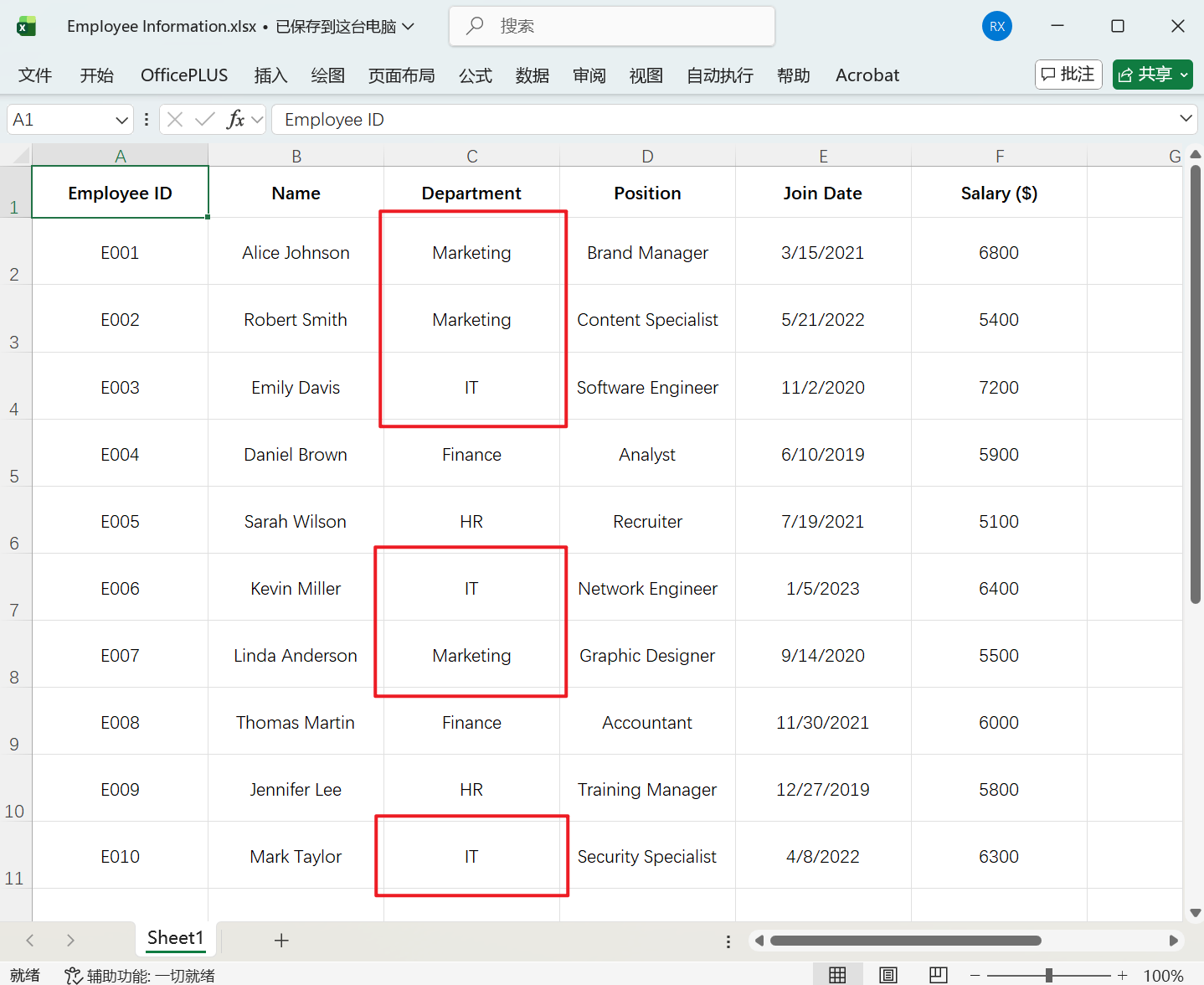Click the Enter (checkmark) icon in formula bar
Viewport: 1204px width, 985px height.
click(x=205, y=119)
